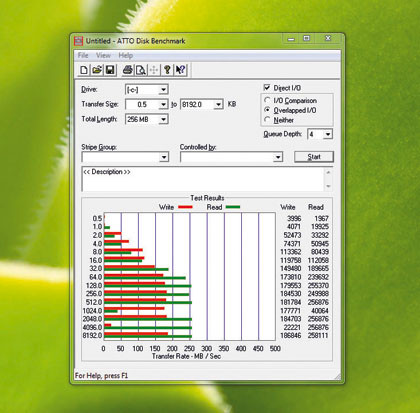The width and height of the screenshot is (420, 413).
Task: Click the Transfer Rate - MB / Sec axis label
Action: click(186, 356)
